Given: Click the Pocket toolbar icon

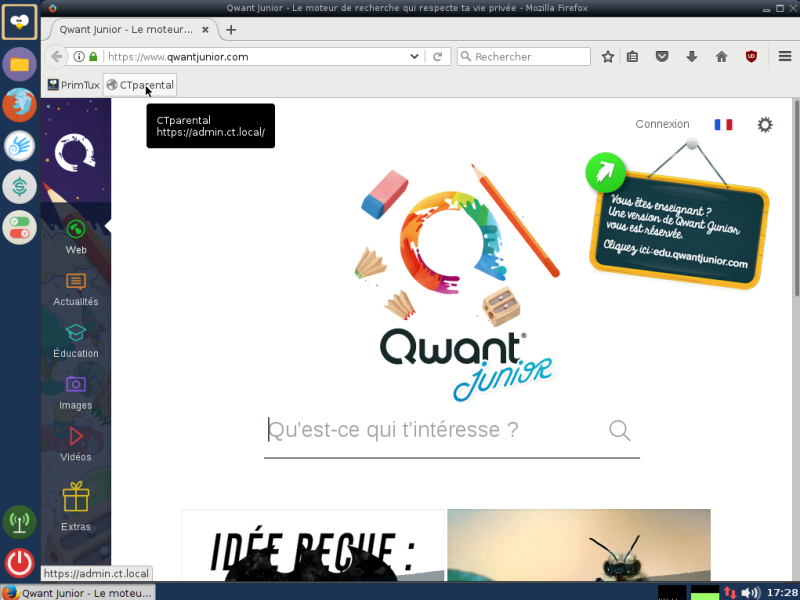Looking at the screenshot, I should point(662,57).
